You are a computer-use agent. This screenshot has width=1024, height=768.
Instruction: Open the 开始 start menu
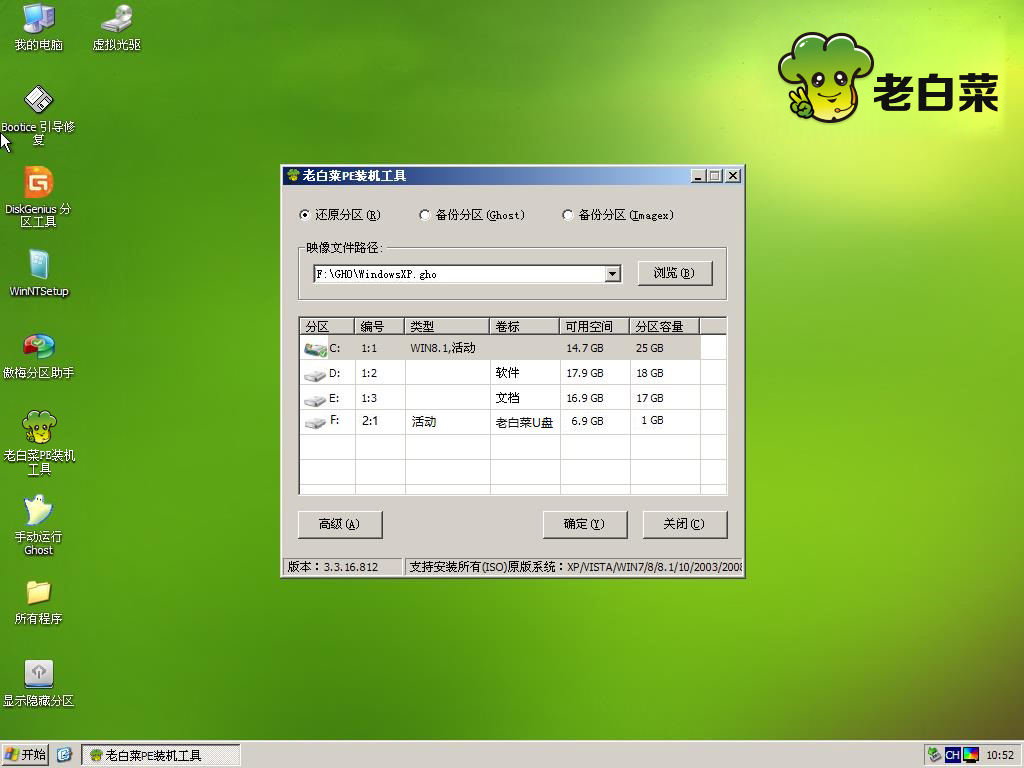(x=25, y=755)
